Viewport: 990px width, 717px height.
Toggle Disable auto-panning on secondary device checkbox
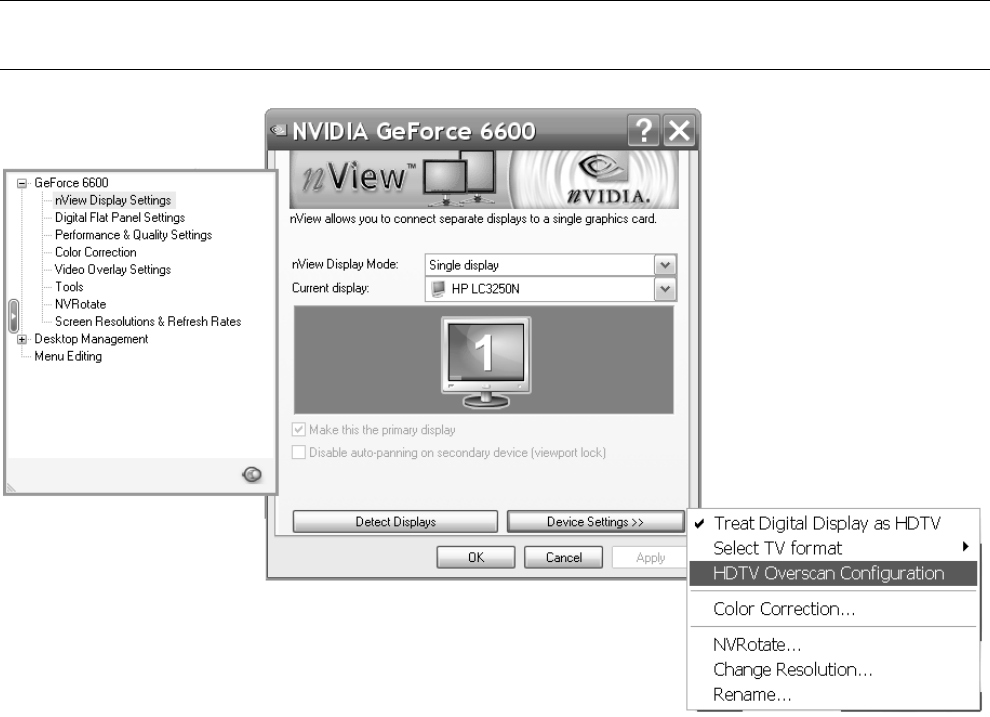click(x=299, y=452)
